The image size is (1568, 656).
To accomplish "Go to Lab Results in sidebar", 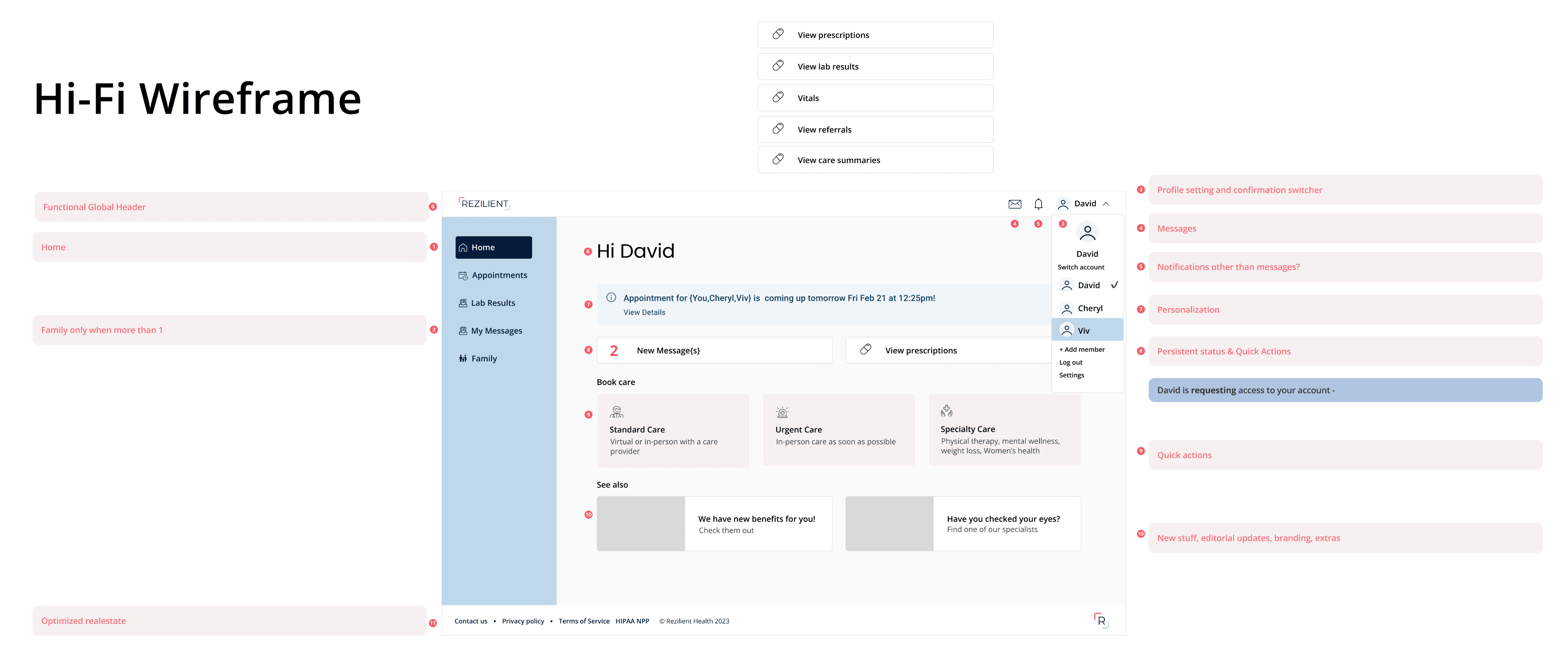I will [492, 303].
